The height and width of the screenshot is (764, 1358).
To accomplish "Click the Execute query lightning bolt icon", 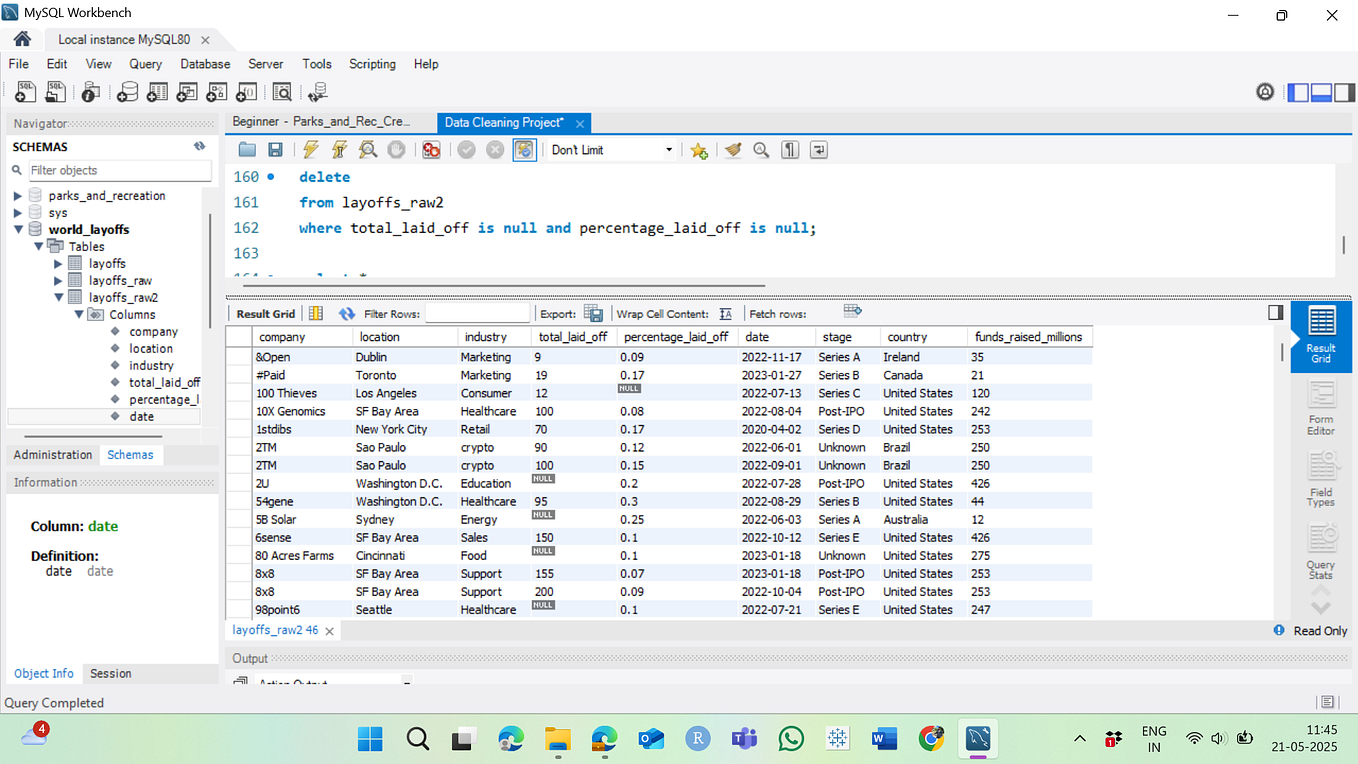I will tap(310, 149).
